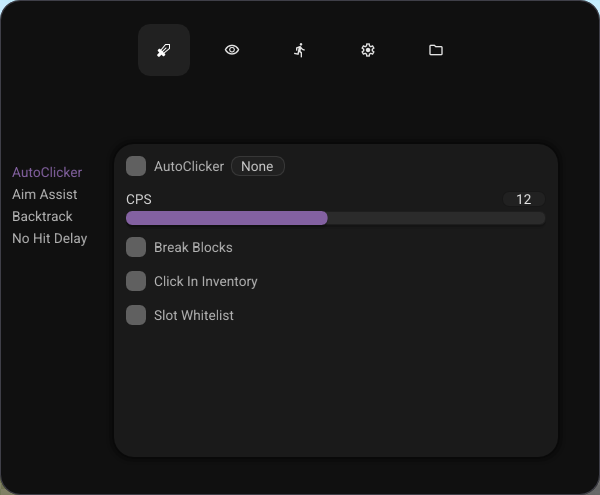The width and height of the screenshot is (600, 495).
Task: Click the Break Blocks text label
Action: (x=193, y=247)
